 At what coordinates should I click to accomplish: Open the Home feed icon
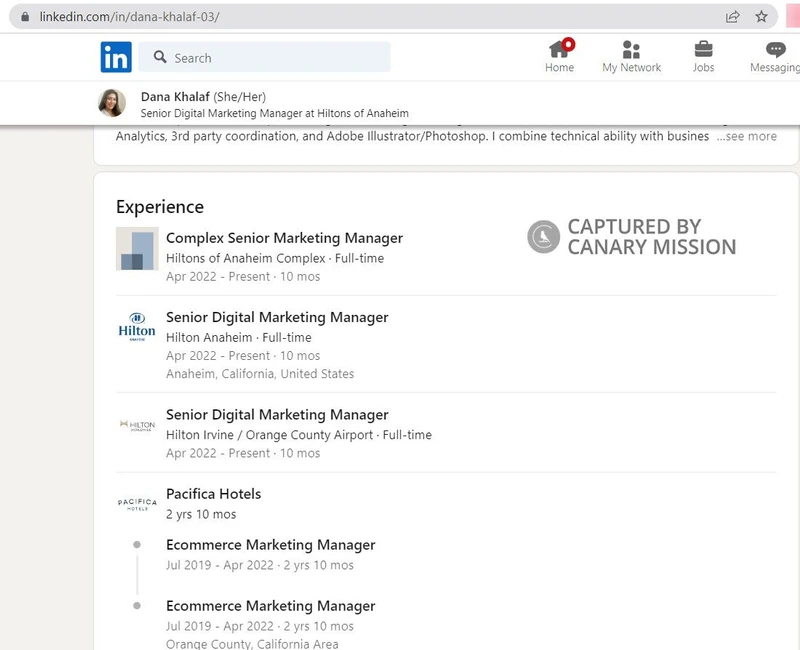(x=559, y=50)
